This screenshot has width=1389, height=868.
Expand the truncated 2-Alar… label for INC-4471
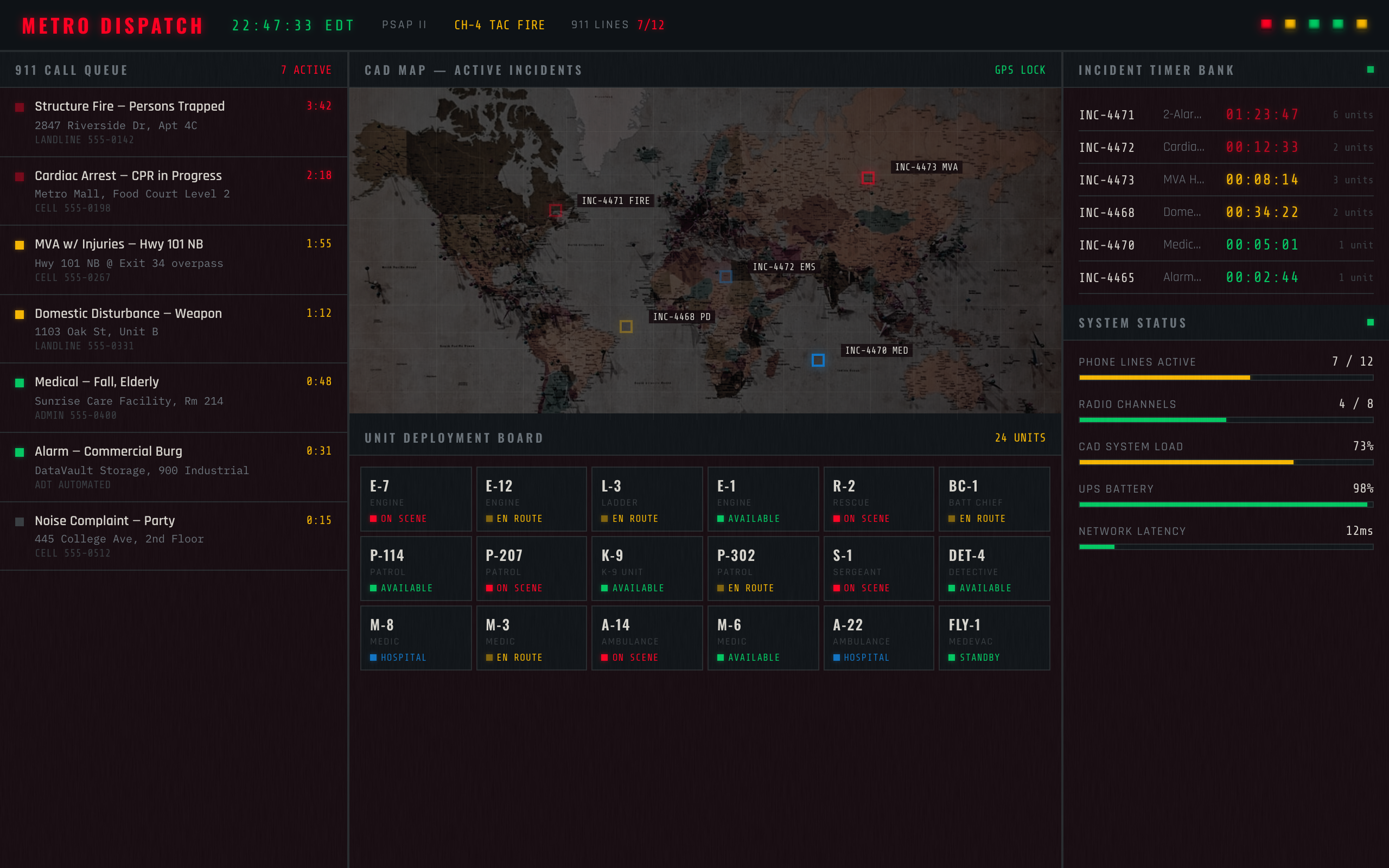pyautogui.click(x=1183, y=114)
